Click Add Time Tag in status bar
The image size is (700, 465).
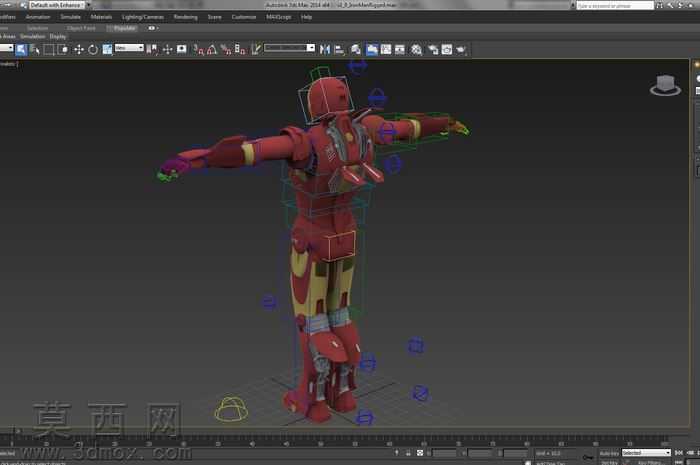550,463
